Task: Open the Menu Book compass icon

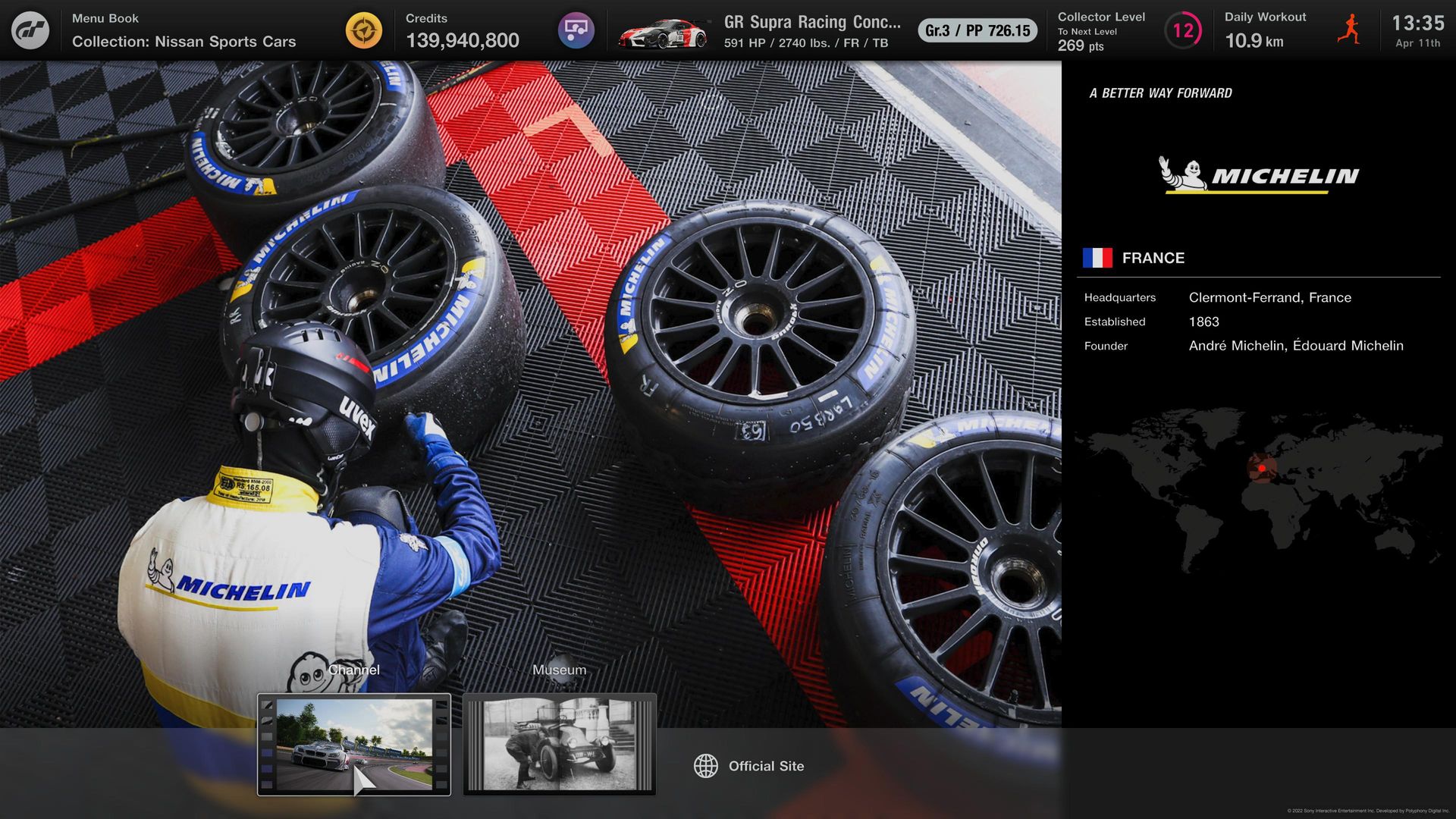Action: click(363, 30)
